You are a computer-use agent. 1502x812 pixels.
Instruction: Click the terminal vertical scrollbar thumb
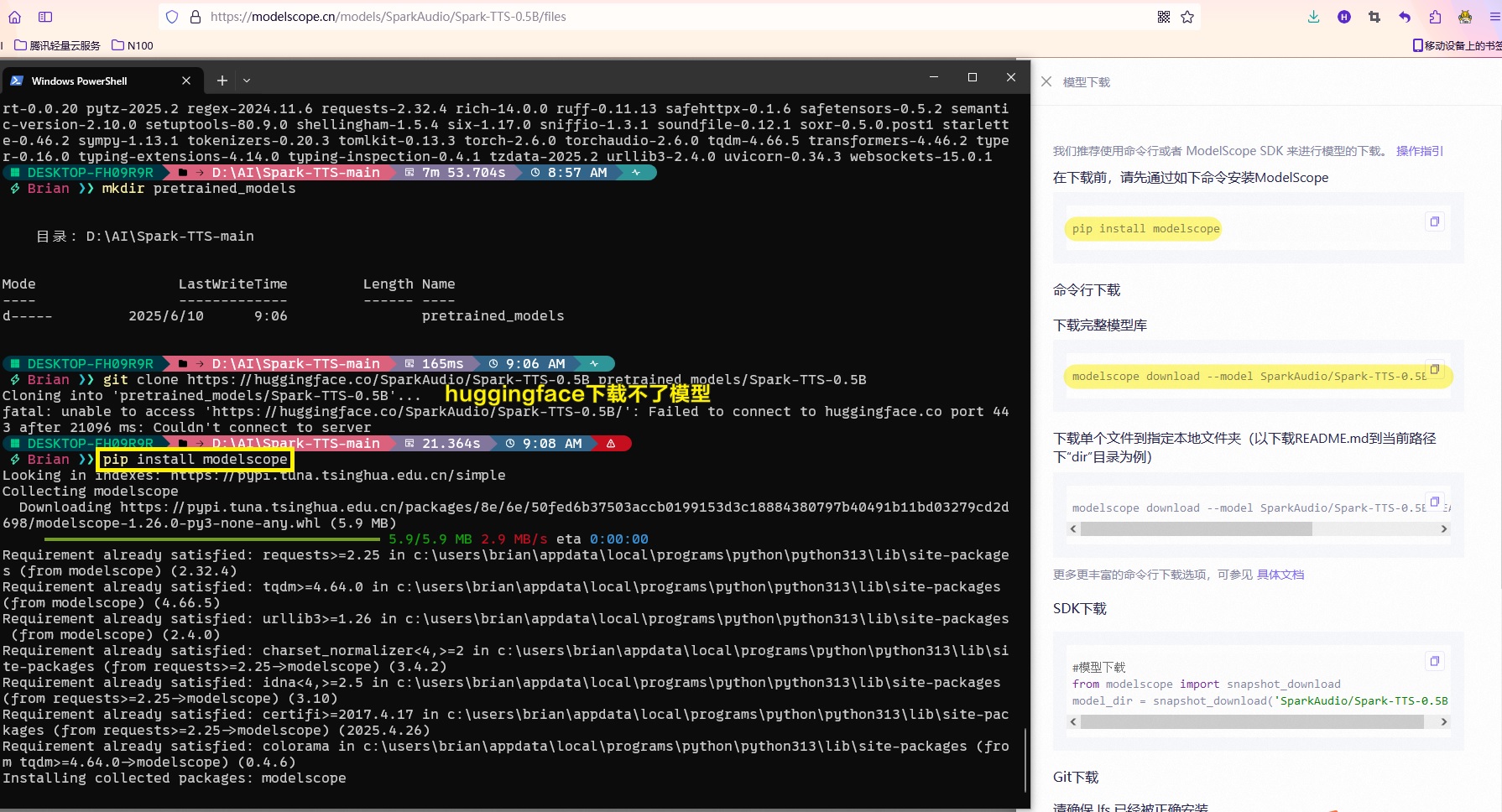1026,760
